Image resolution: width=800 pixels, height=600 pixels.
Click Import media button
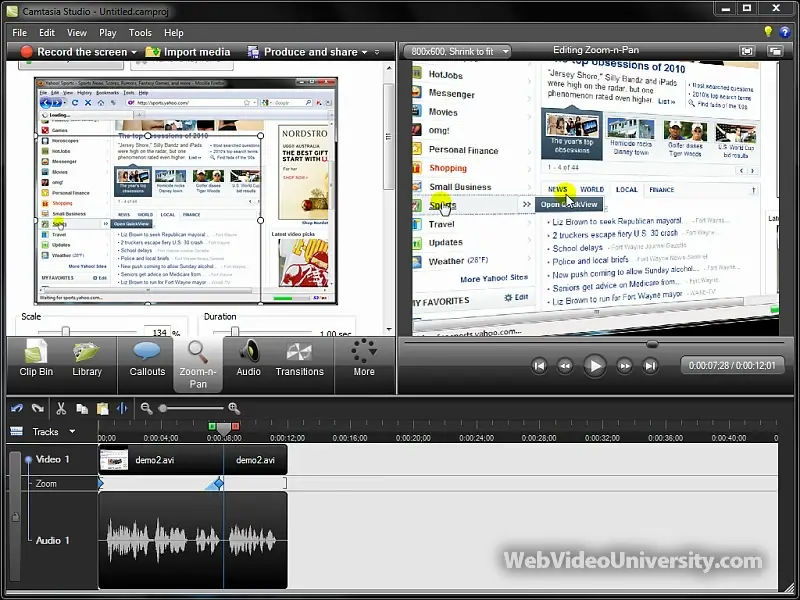(188, 52)
